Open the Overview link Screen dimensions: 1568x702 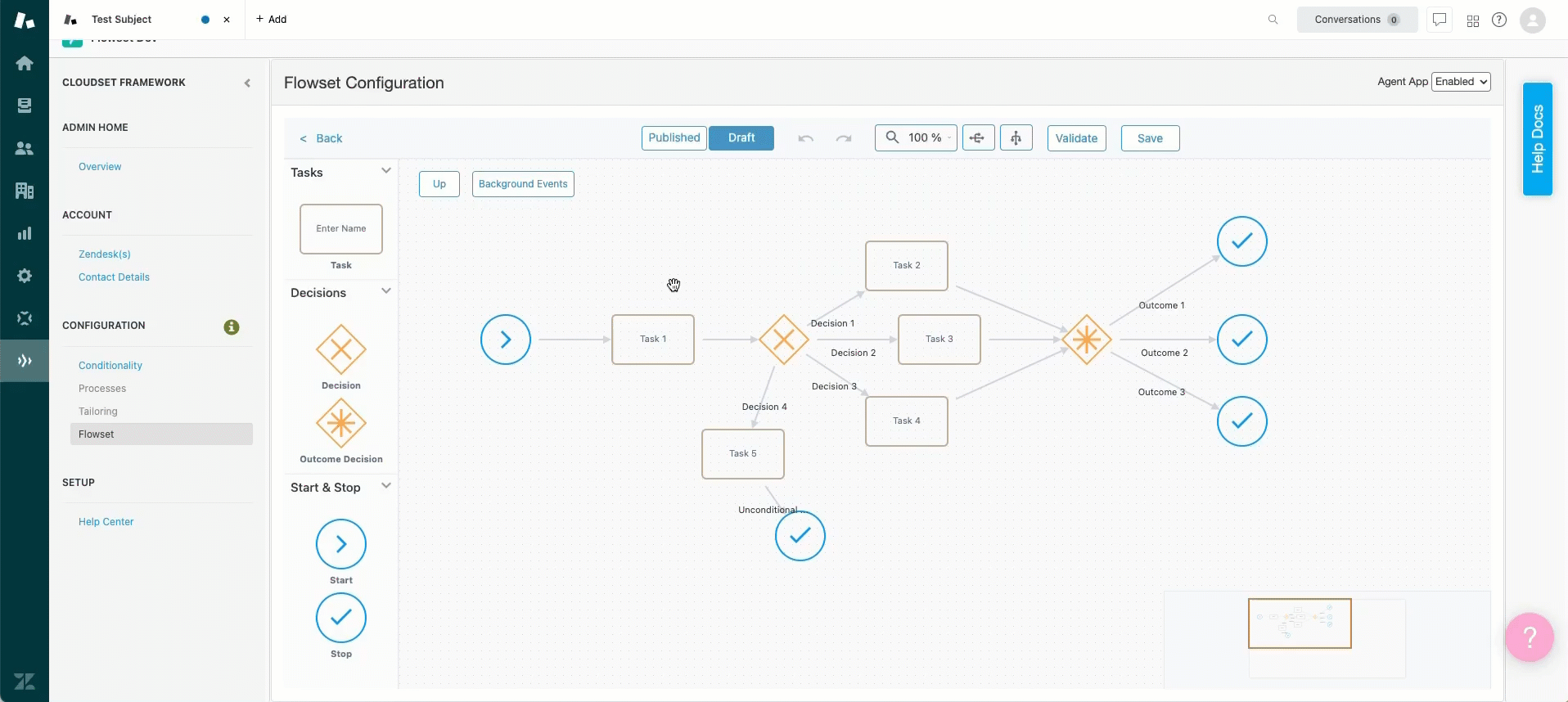[x=100, y=167]
